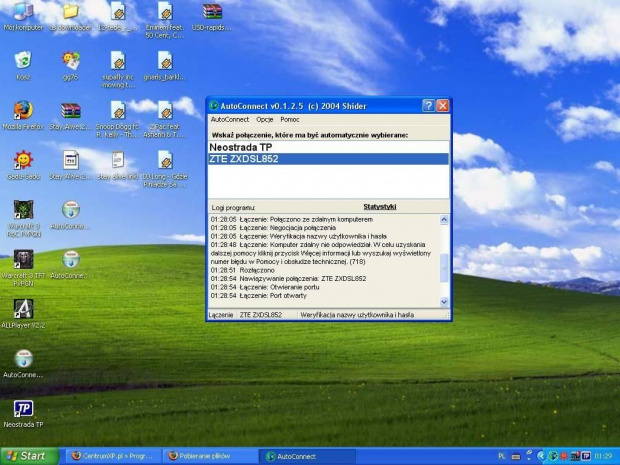
Task: Open the us downloader folder
Action: coord(71,13)
